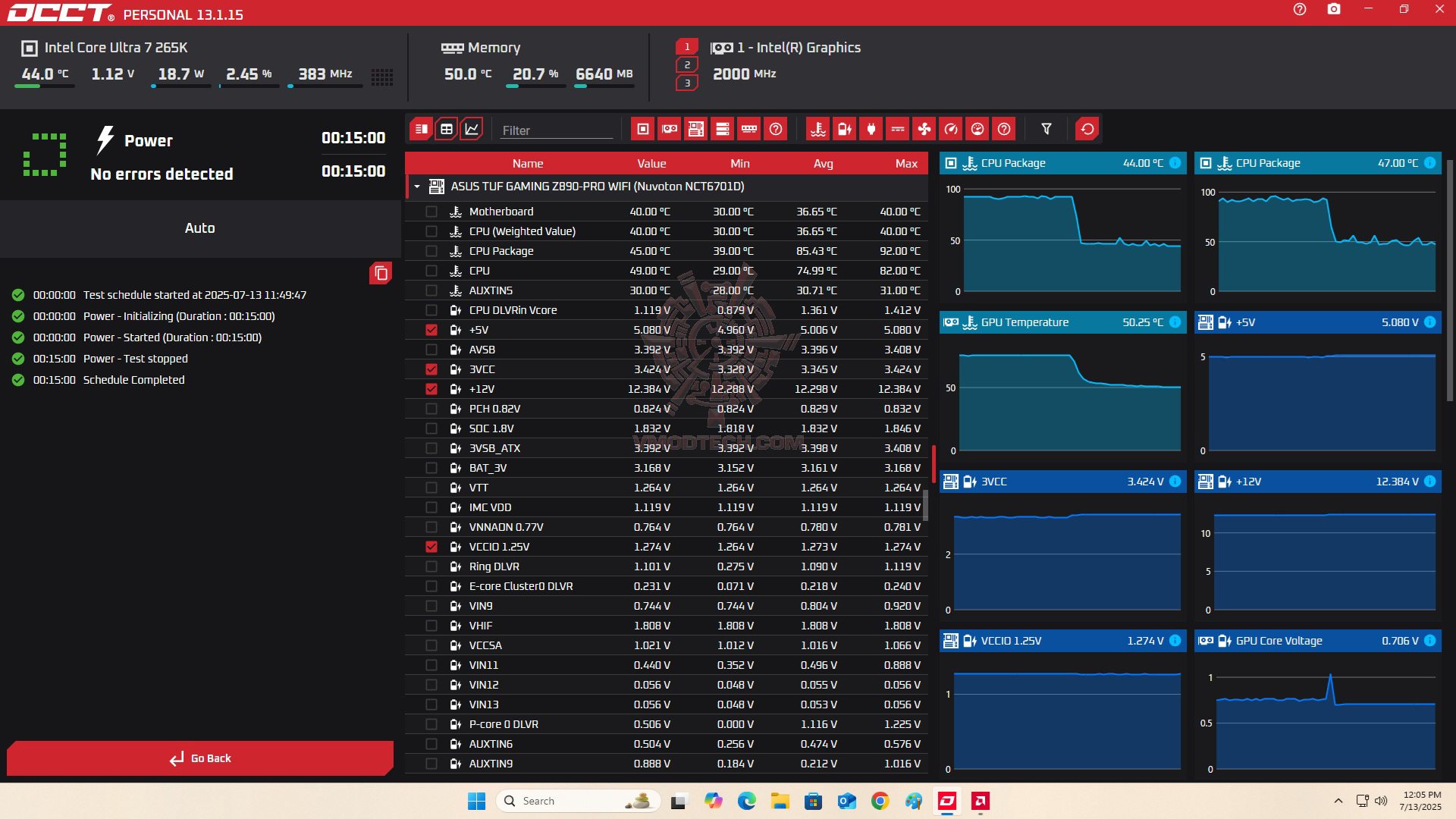Toggle the GPU hardware filter icon

pos(670,129)
